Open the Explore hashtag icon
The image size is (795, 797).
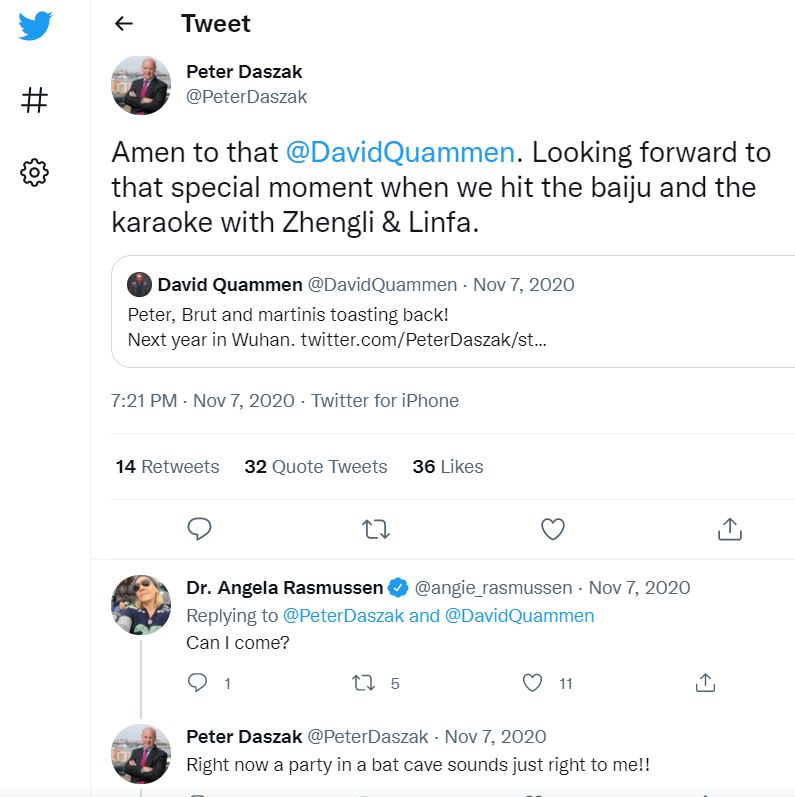pos(34,100)
